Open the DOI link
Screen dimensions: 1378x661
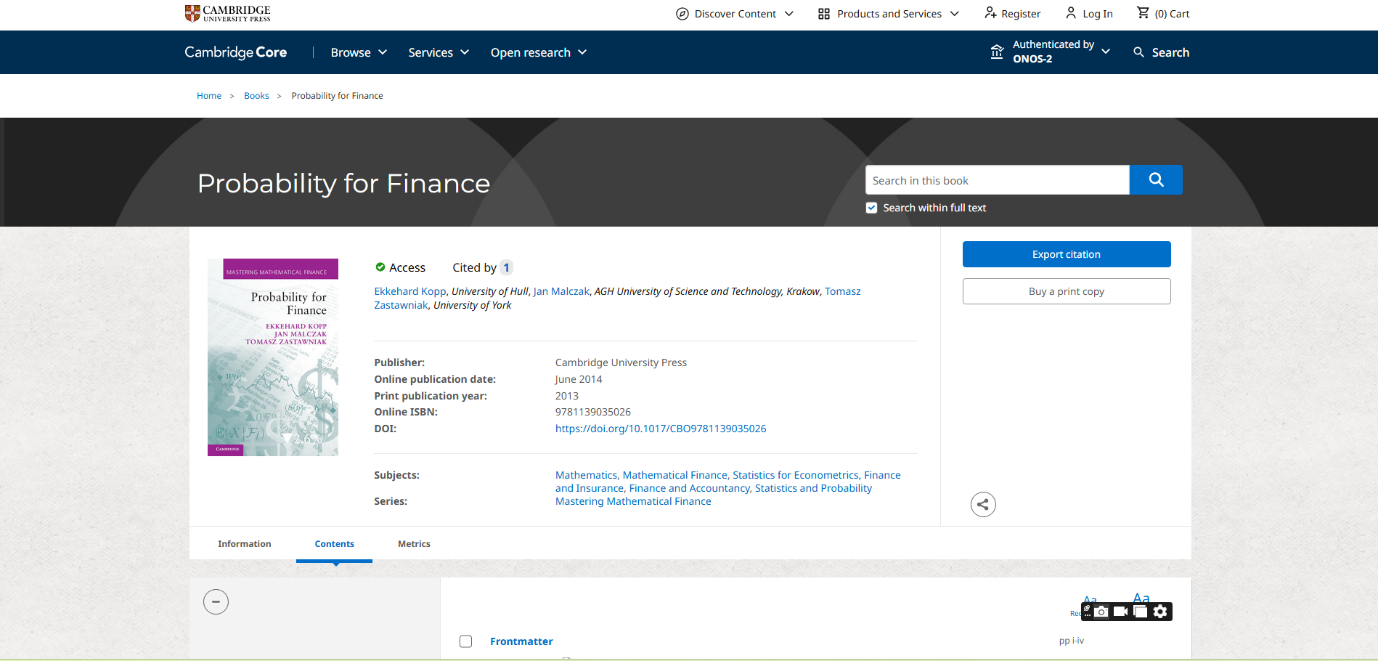pos(660,429)
